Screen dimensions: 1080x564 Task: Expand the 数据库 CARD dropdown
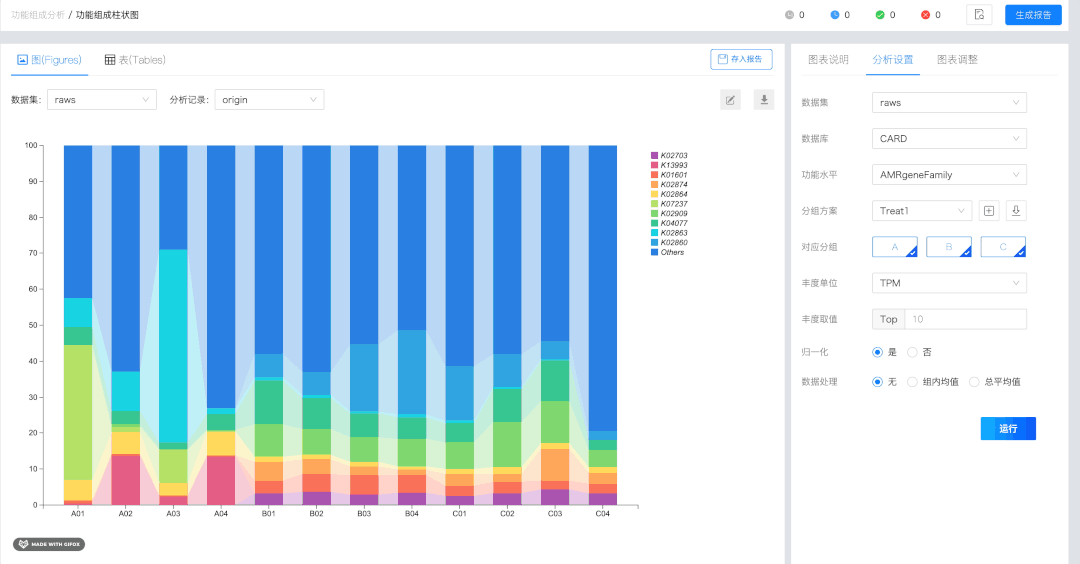pyautogui.click(x=949, y=138)
